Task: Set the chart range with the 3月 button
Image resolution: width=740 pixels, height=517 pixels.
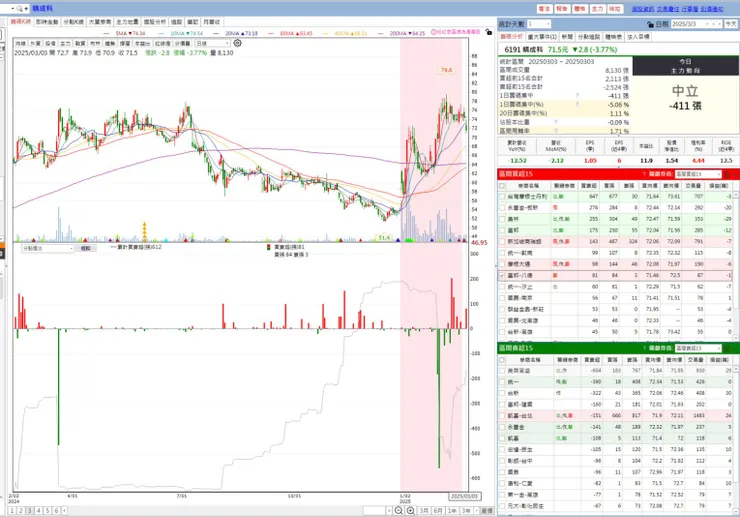Action: tap(424, 510)
